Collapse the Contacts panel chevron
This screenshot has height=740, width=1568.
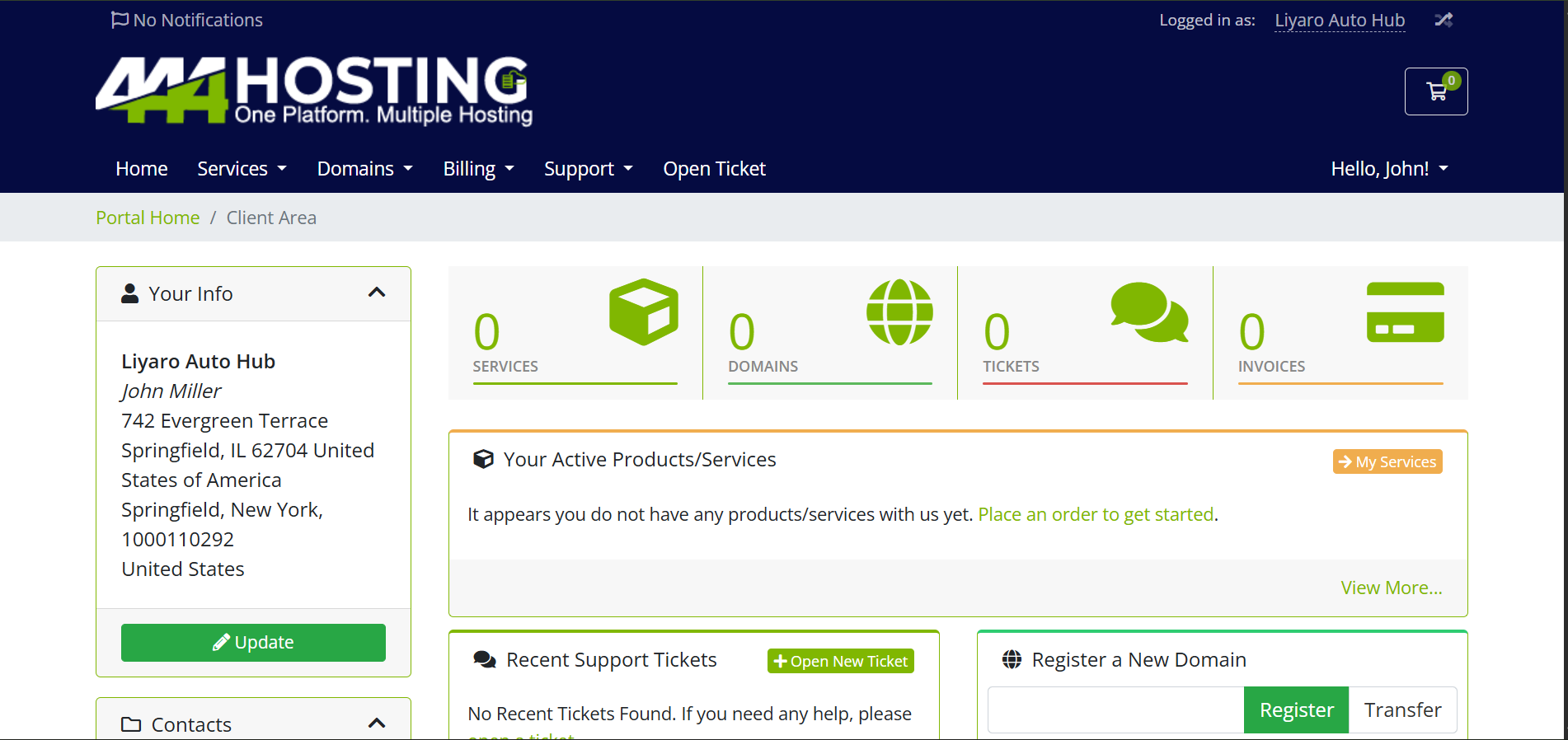point(377,724)
